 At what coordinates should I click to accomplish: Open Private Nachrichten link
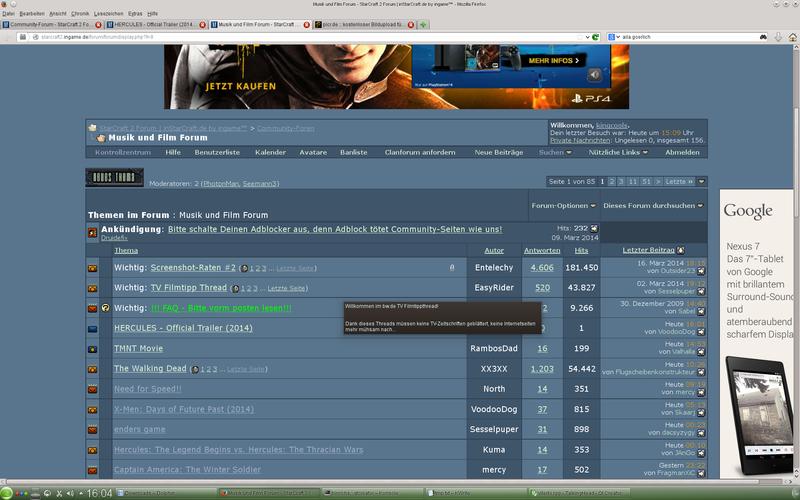coord(580,140)
